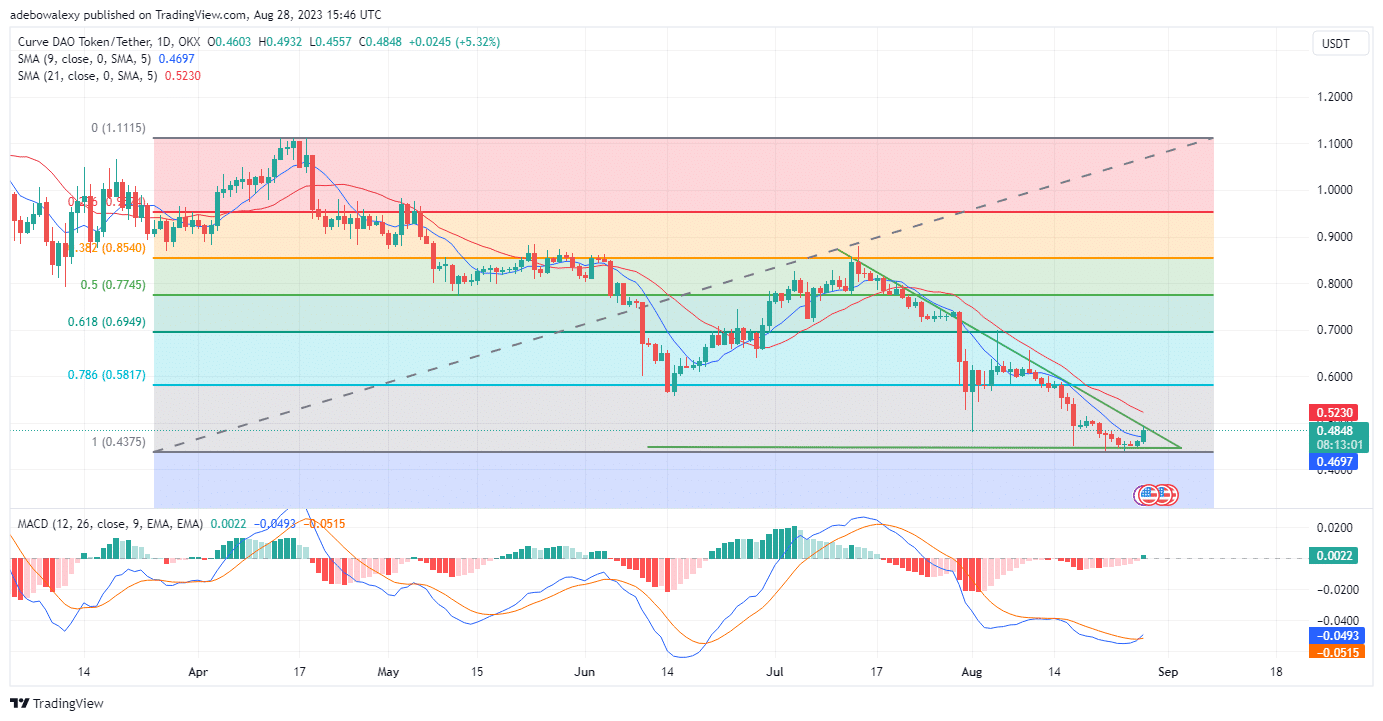Click the change value +0.0245 (+5.32%)
Screen dimensions: 1383x721
click(x=454, y=42)
